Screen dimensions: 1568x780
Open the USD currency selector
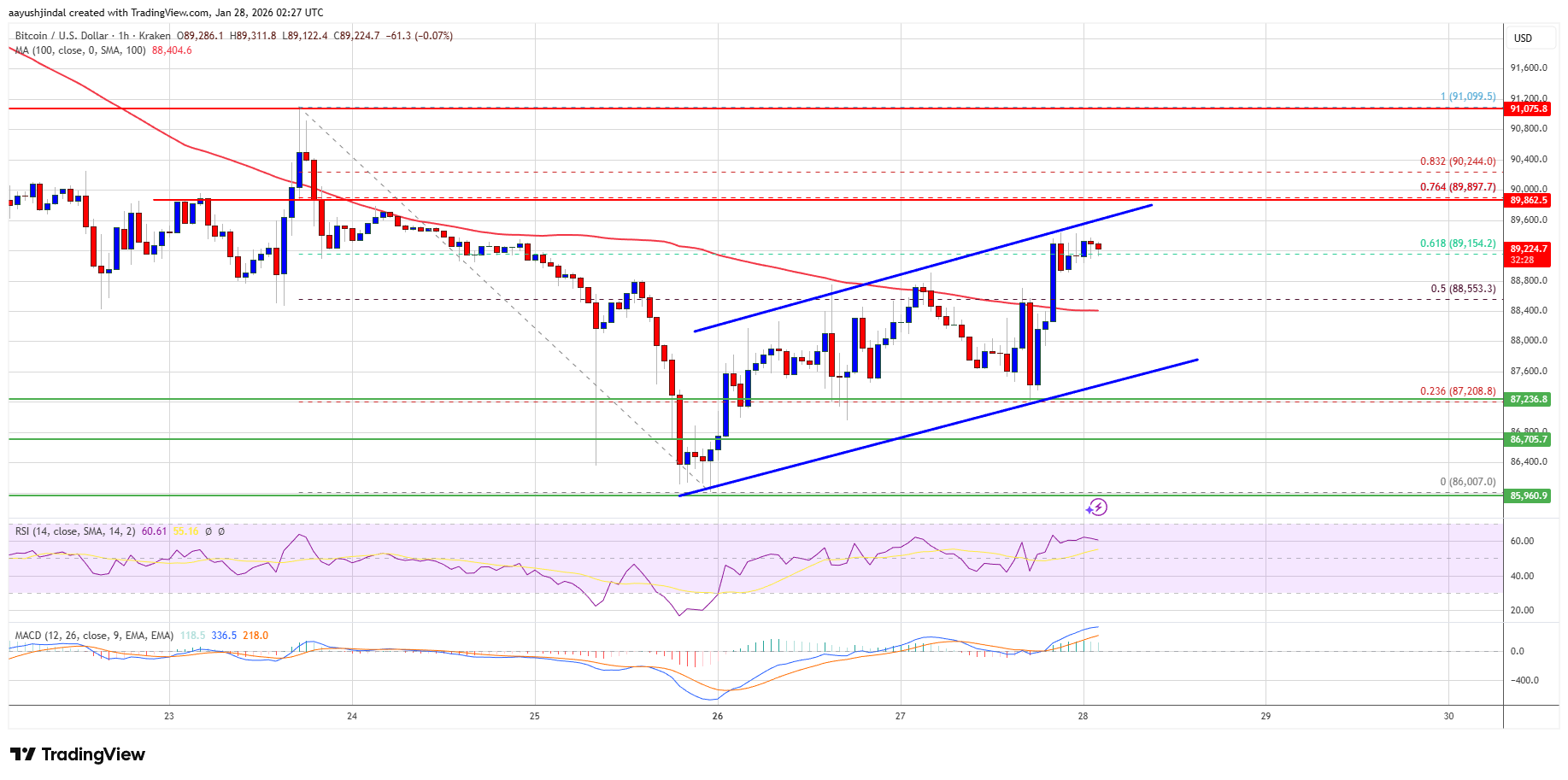pos(1523,38)
